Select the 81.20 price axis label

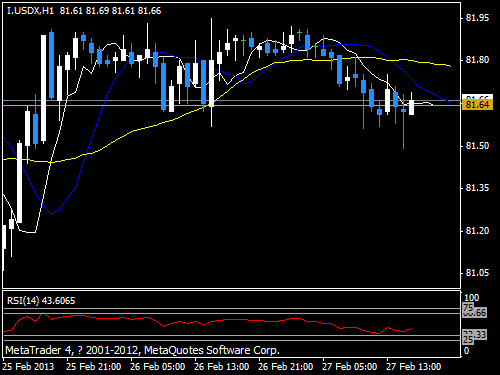[477, 231]
